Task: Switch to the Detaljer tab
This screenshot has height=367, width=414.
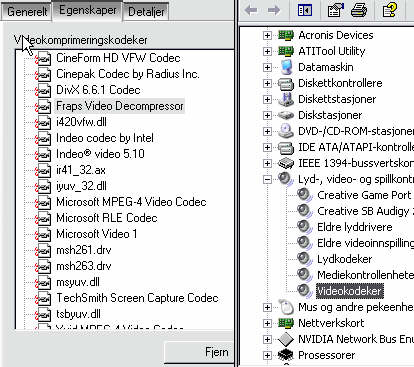Action: pyautogui.click(x=146, y=12)
